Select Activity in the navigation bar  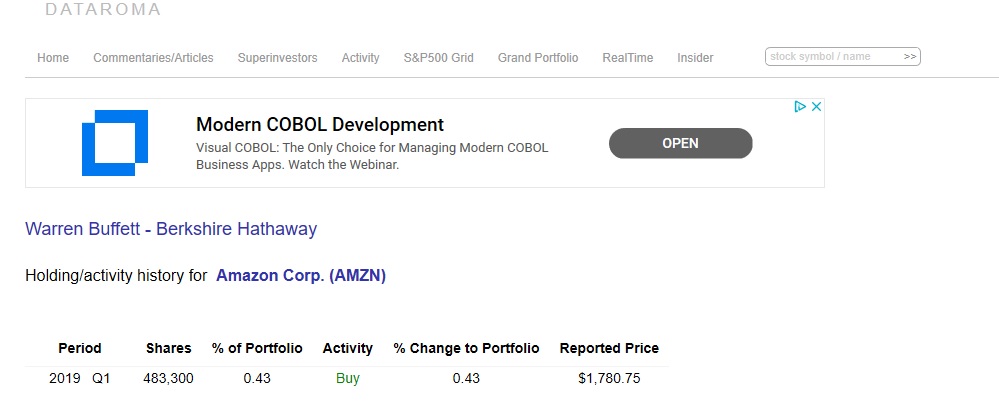pos(360,58)
